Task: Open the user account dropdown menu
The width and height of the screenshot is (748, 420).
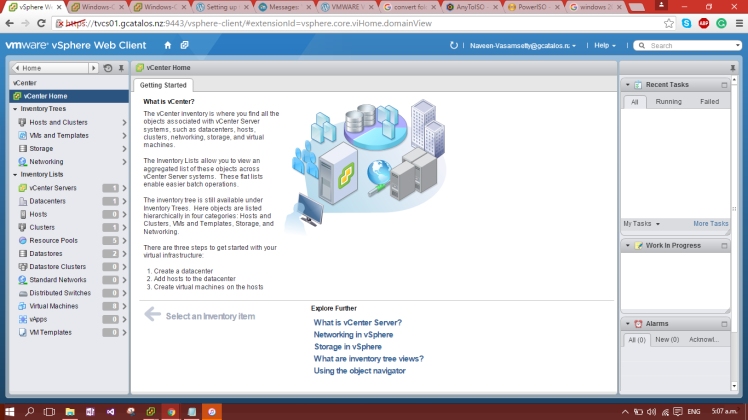Action: [x=523, y=46]
